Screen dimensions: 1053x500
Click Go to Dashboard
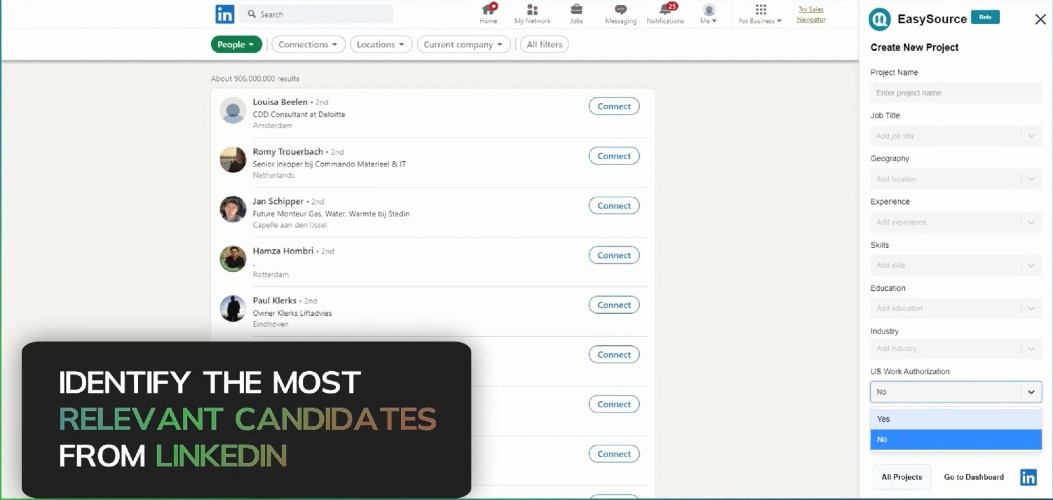pyautogui.click(x=974, y=477)
